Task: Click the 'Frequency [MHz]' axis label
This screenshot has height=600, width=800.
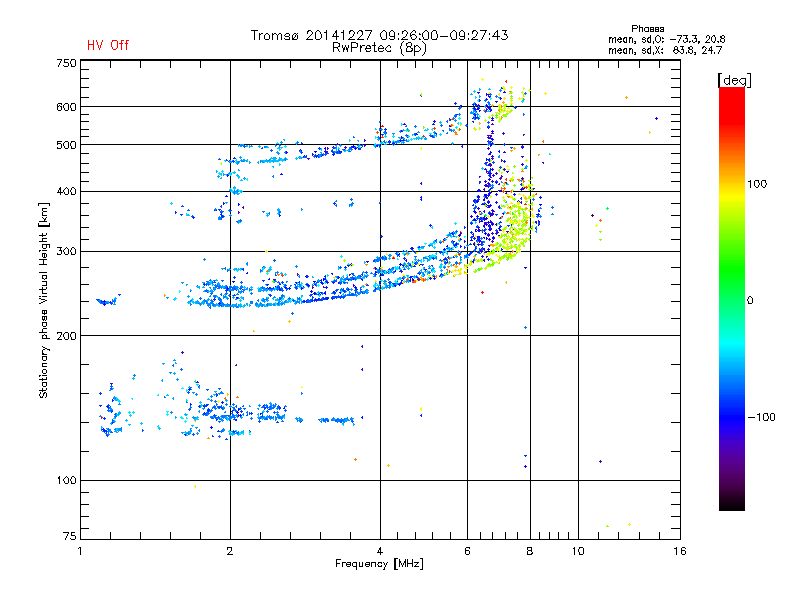Action: (x=379, y=564)
